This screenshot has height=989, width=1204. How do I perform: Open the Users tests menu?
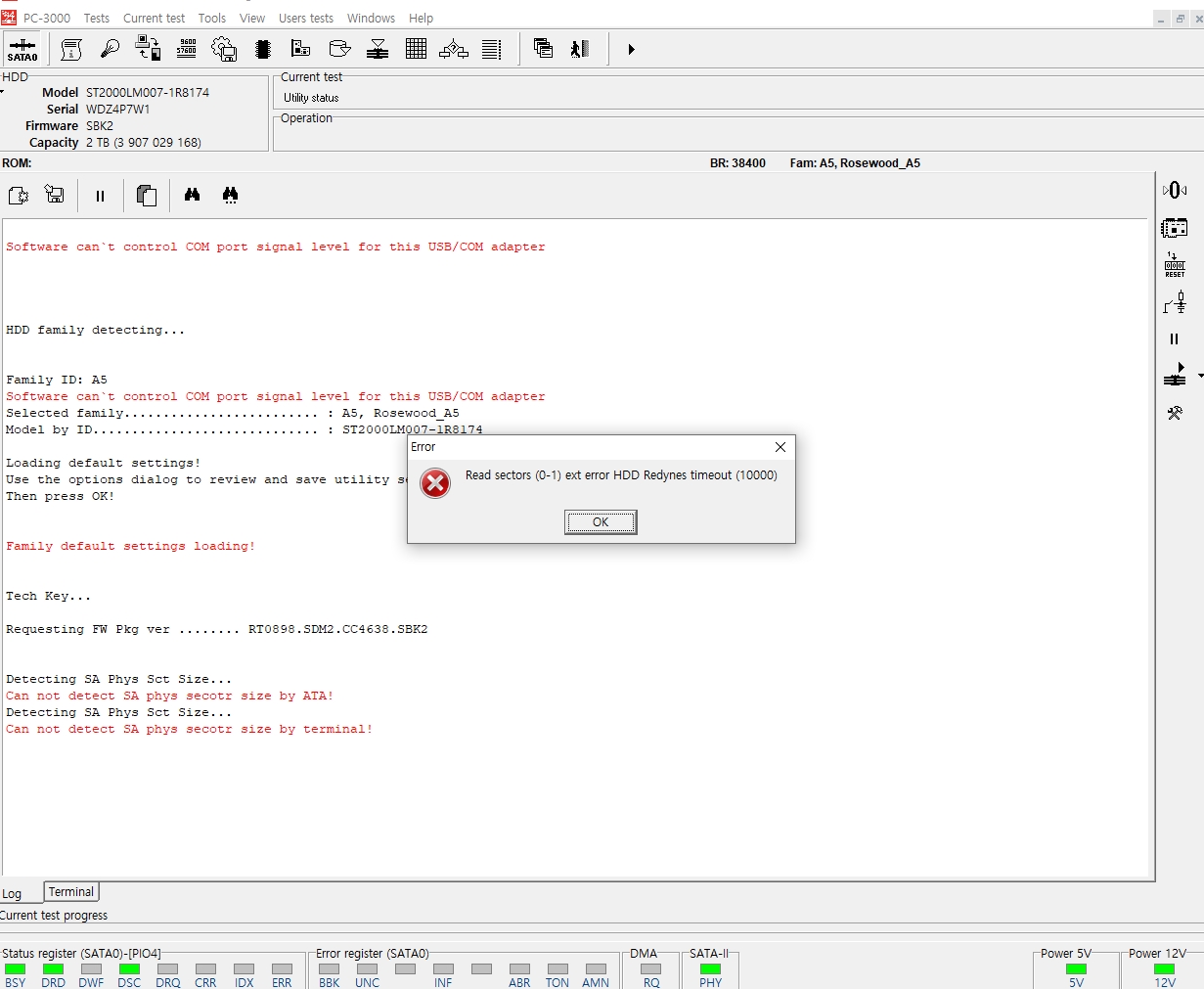tap(306, 18)
